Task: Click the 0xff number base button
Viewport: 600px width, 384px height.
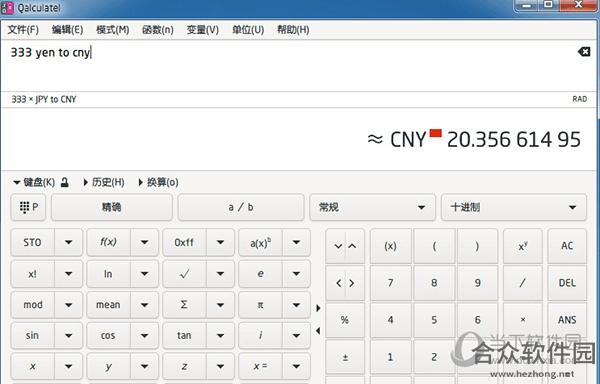Action: (184, 242)
